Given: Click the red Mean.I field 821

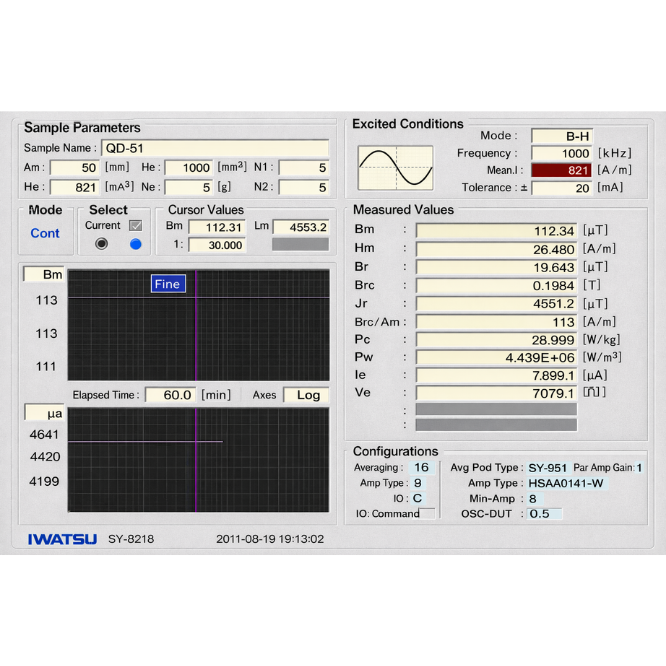Looking at the screenshot, I should pos(562,170).
